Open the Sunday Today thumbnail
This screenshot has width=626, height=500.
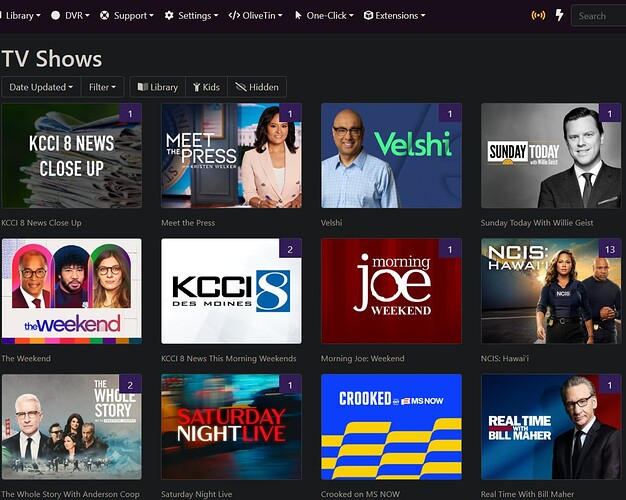551,156
